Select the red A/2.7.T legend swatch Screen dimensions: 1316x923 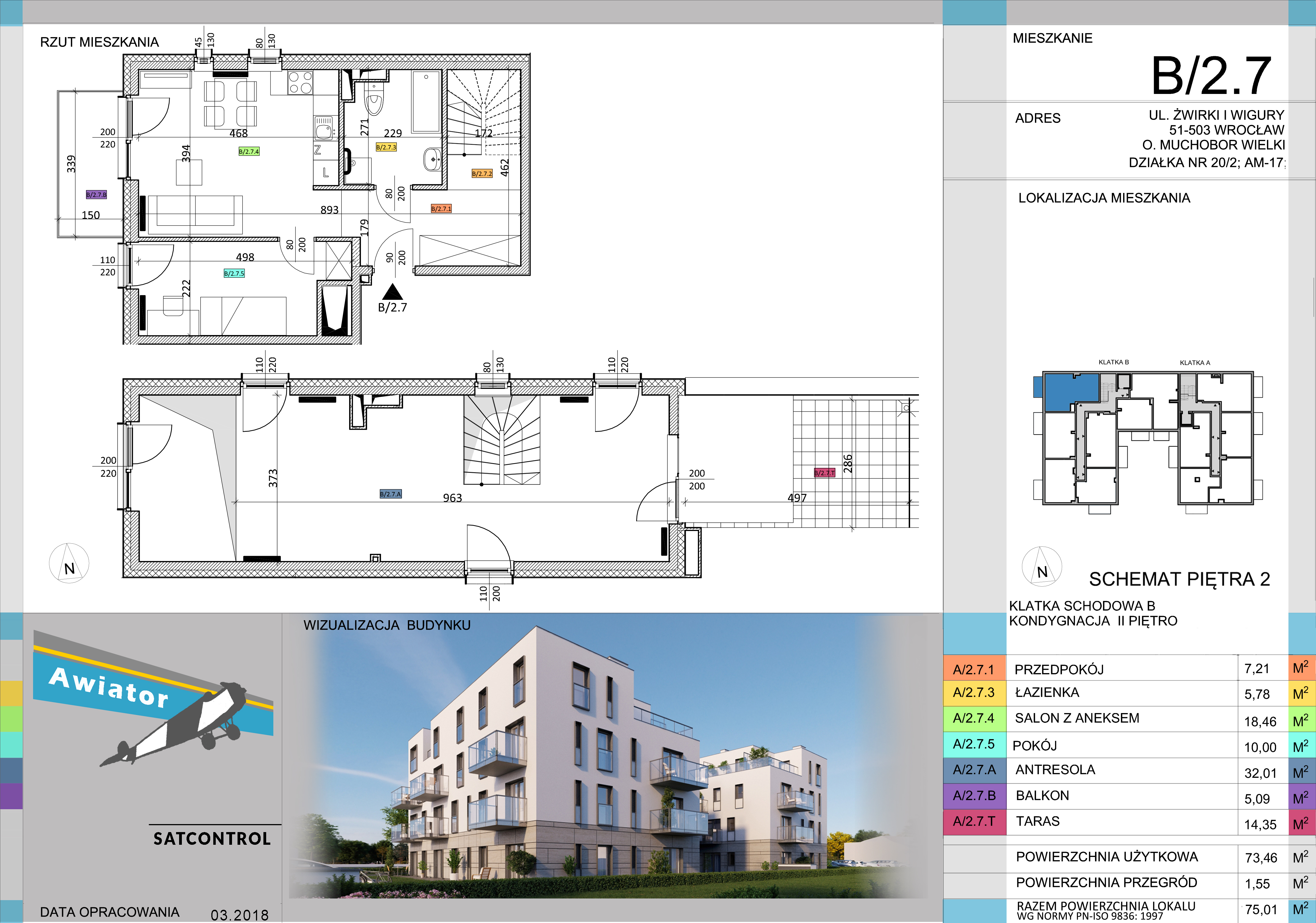click(974, 822)
